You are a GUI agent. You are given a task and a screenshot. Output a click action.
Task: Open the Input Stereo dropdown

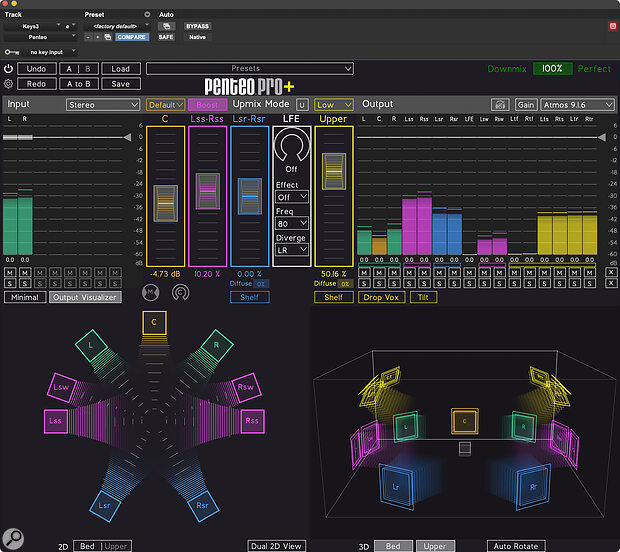coord(103,105)
